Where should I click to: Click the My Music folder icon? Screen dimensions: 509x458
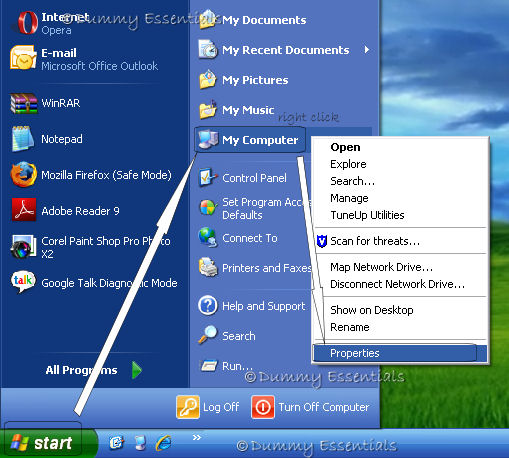208,109
